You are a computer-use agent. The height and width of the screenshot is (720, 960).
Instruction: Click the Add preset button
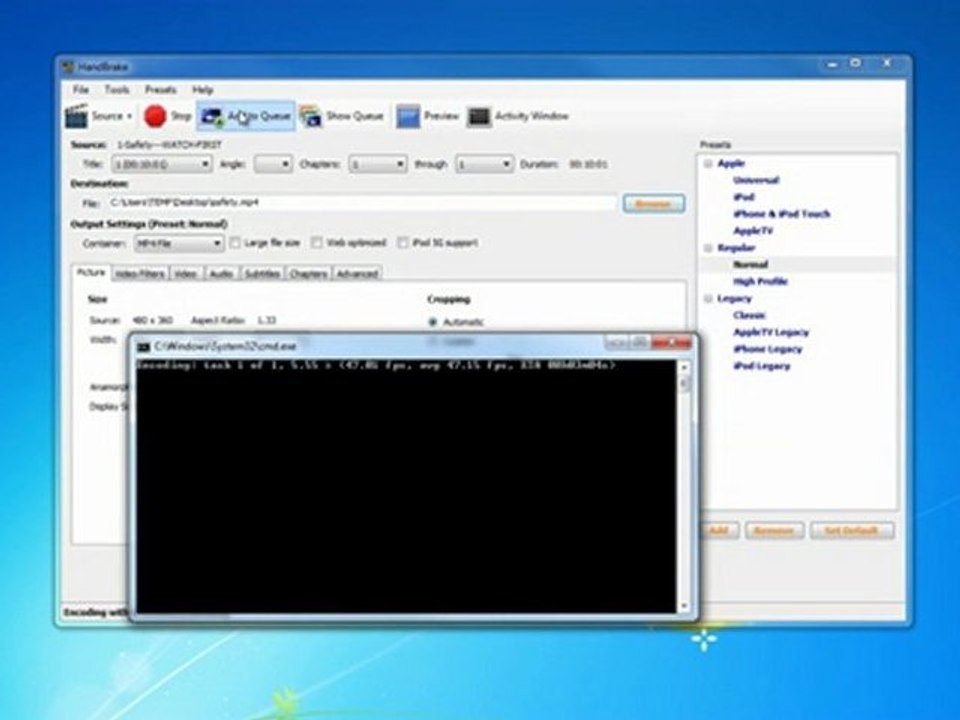[719, 530]
